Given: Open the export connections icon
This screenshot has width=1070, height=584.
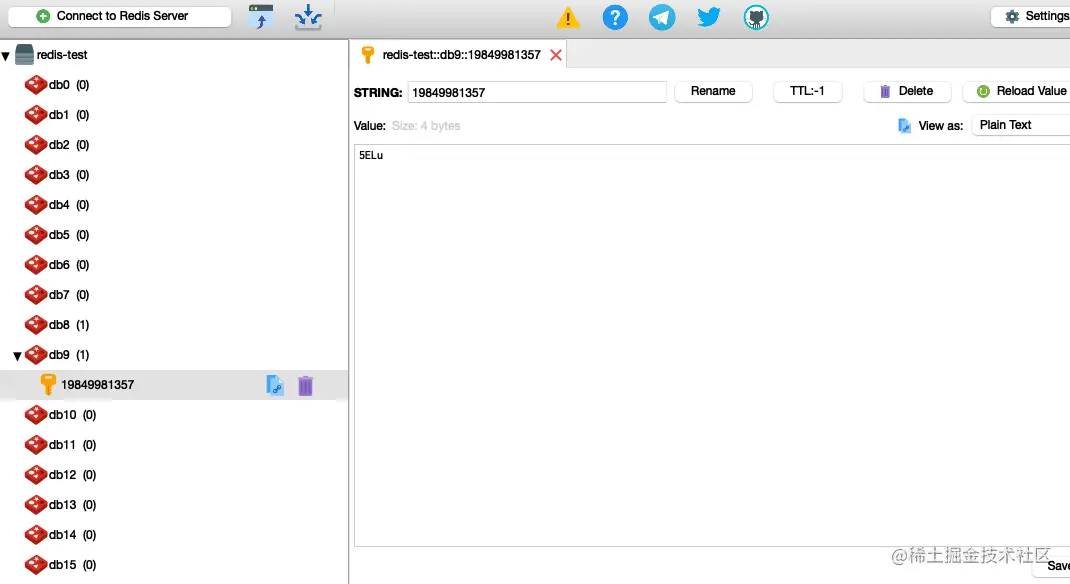Looking at the screenshot, I should (x=308, y=17).
